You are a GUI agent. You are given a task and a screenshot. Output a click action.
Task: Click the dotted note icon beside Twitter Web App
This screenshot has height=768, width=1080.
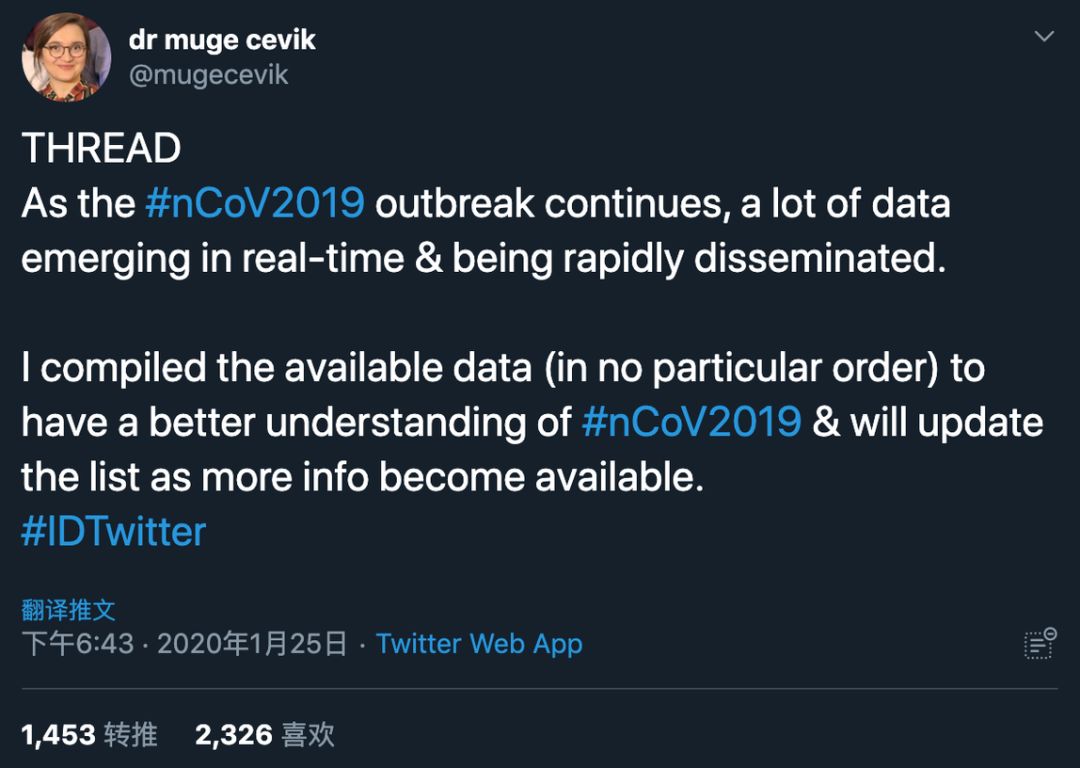click(x=1040, y=643)
